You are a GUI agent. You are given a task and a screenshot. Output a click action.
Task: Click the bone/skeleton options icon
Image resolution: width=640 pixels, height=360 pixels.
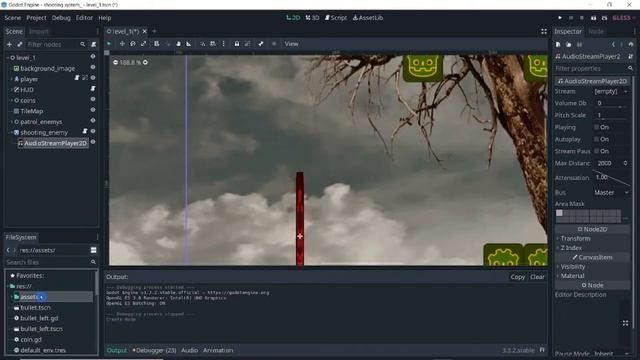[261, 44]
